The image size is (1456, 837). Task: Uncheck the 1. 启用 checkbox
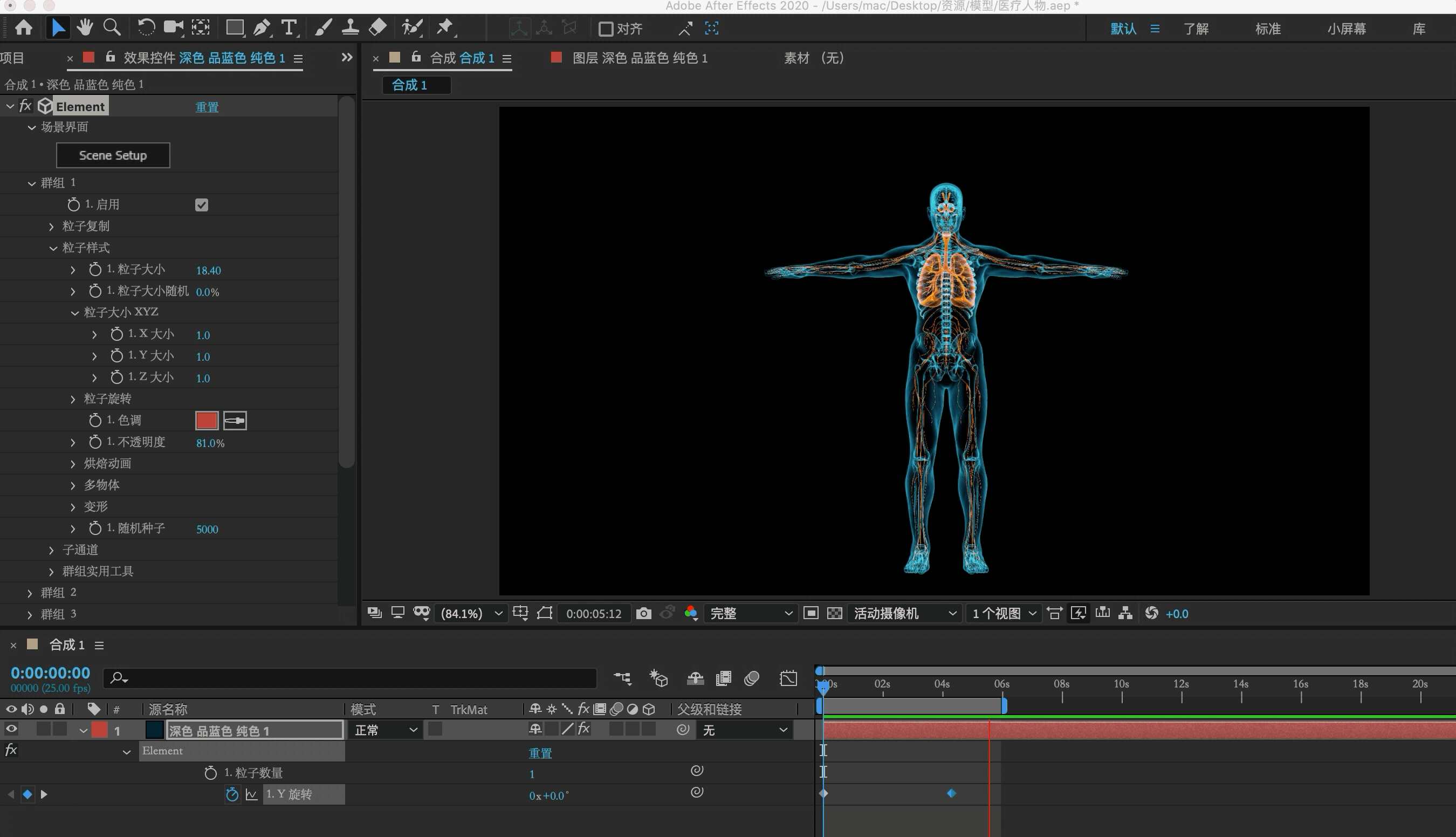click(201, 204)
